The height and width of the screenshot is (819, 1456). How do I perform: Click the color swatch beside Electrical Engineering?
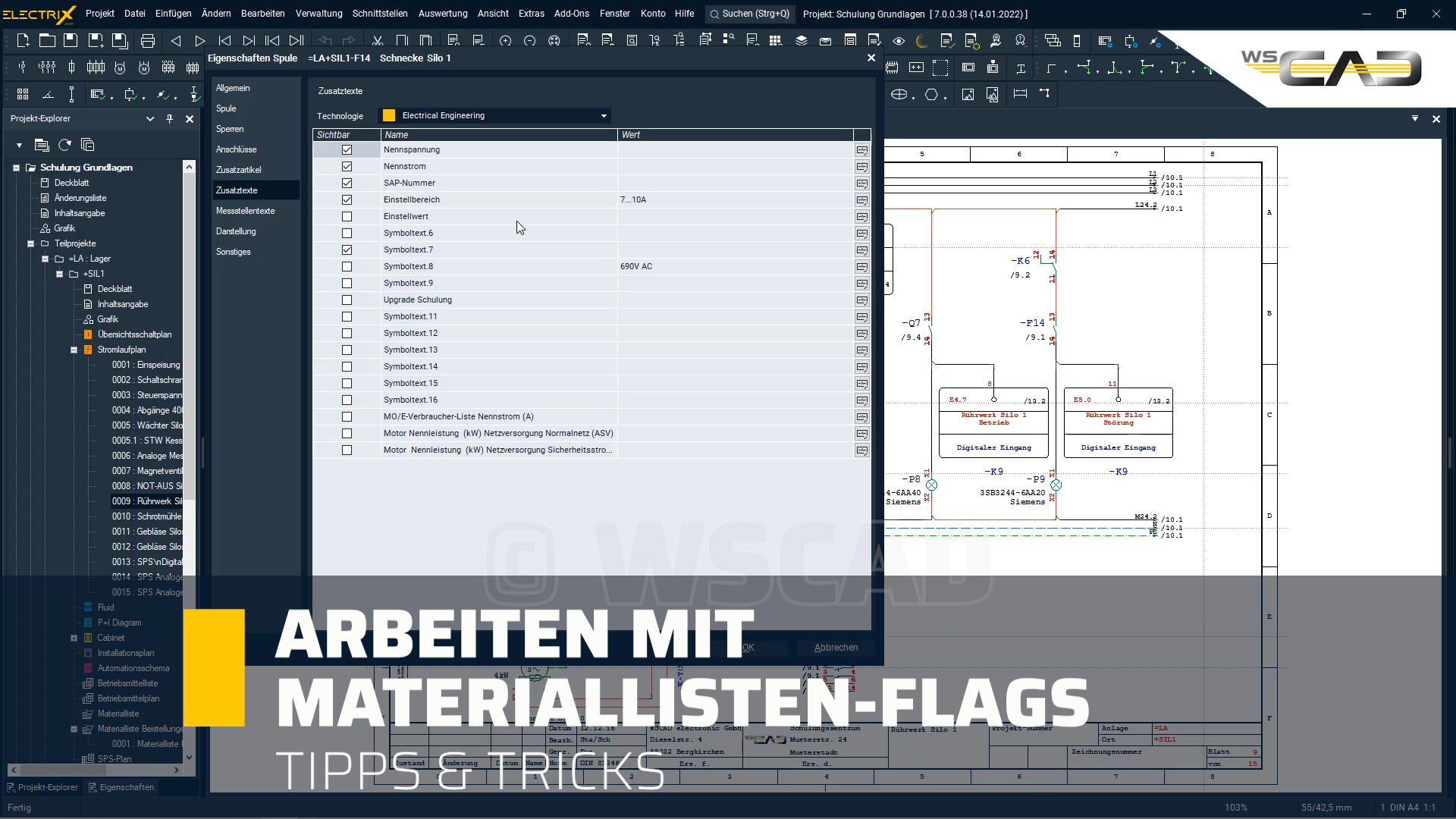coord(388,115)
